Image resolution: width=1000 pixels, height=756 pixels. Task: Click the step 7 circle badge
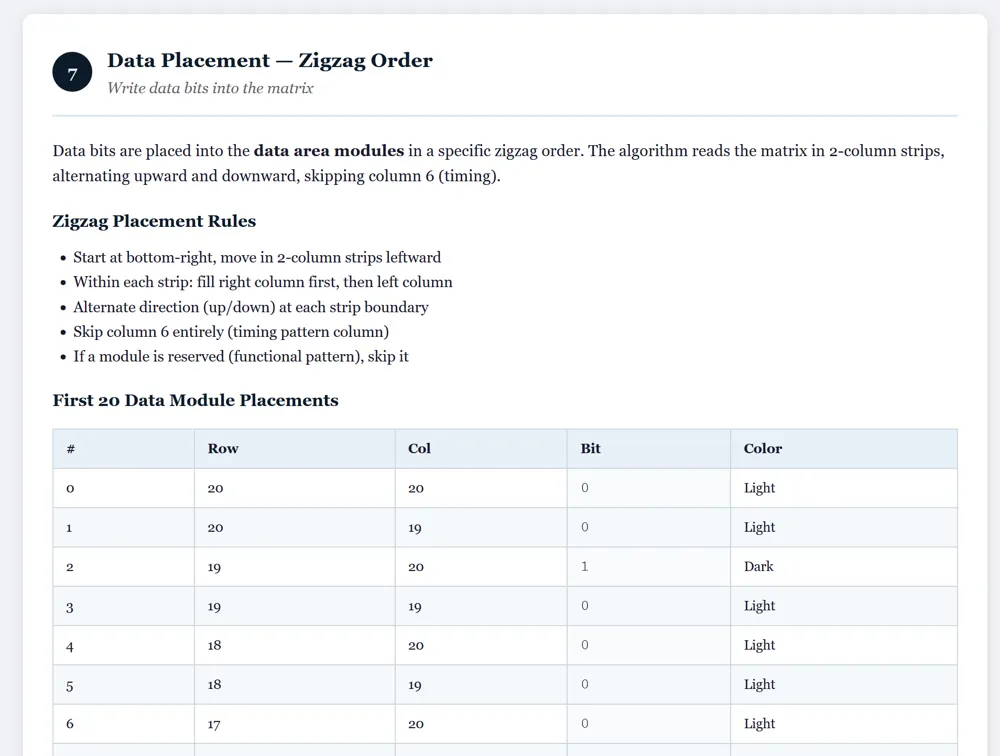[x=72, y=72]
